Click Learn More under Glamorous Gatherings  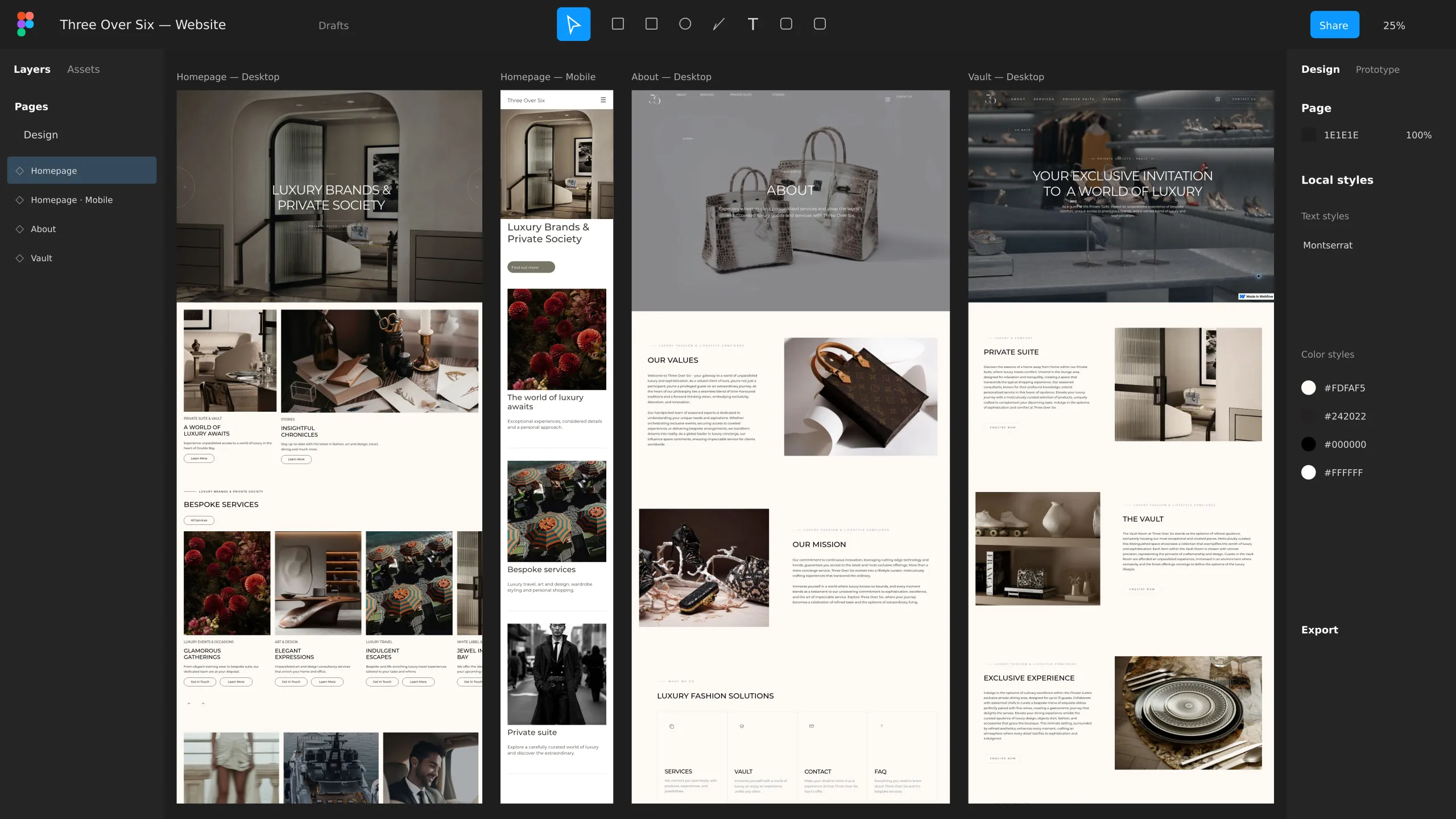click(236, 682)
